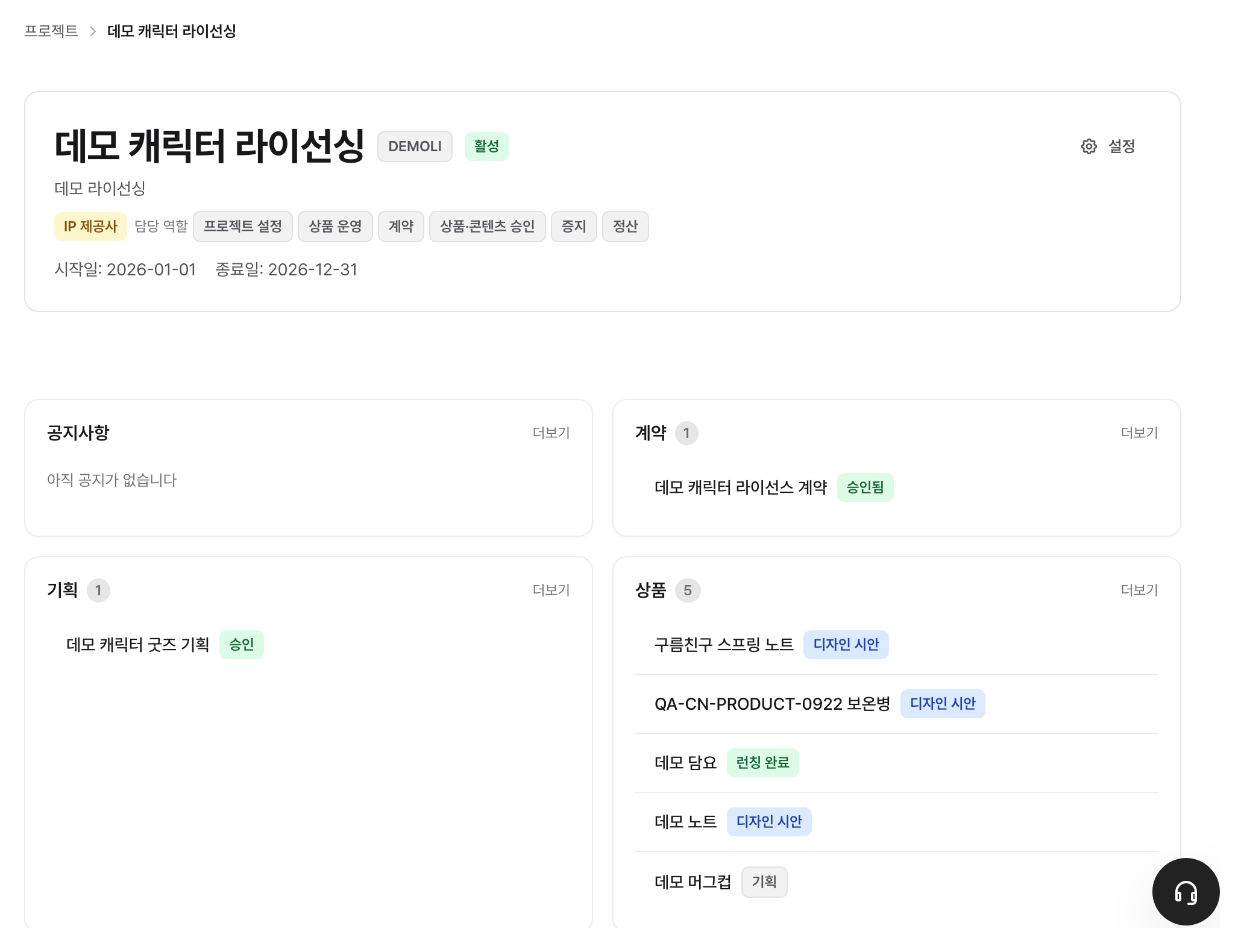This screenshot has width=1244, height=952.
Task: Click the 상품 count badge 5
Action: click(688, 590)
